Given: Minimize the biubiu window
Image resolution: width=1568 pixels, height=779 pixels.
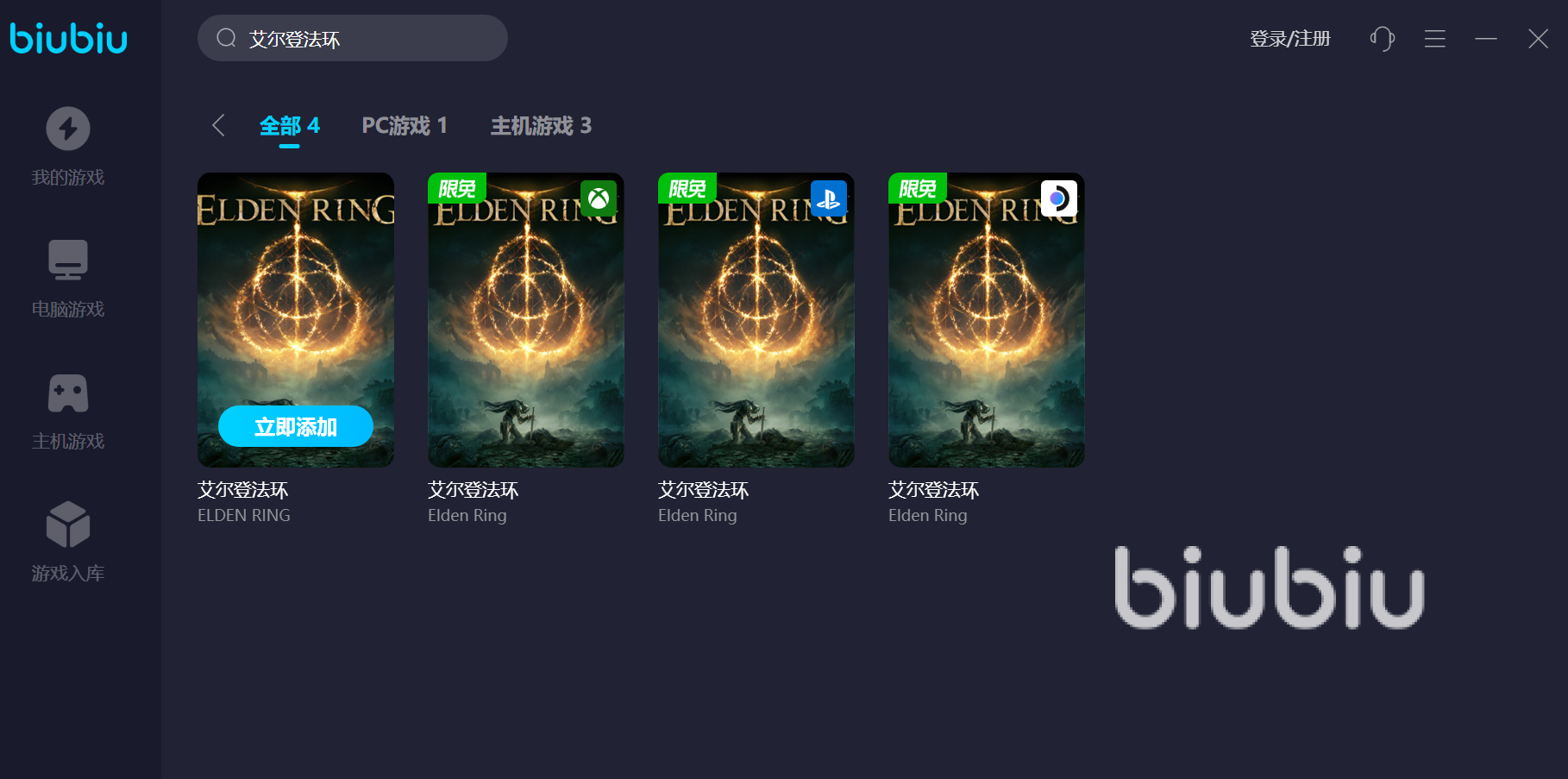Looking at the screenshot, I should point(1486,39).
